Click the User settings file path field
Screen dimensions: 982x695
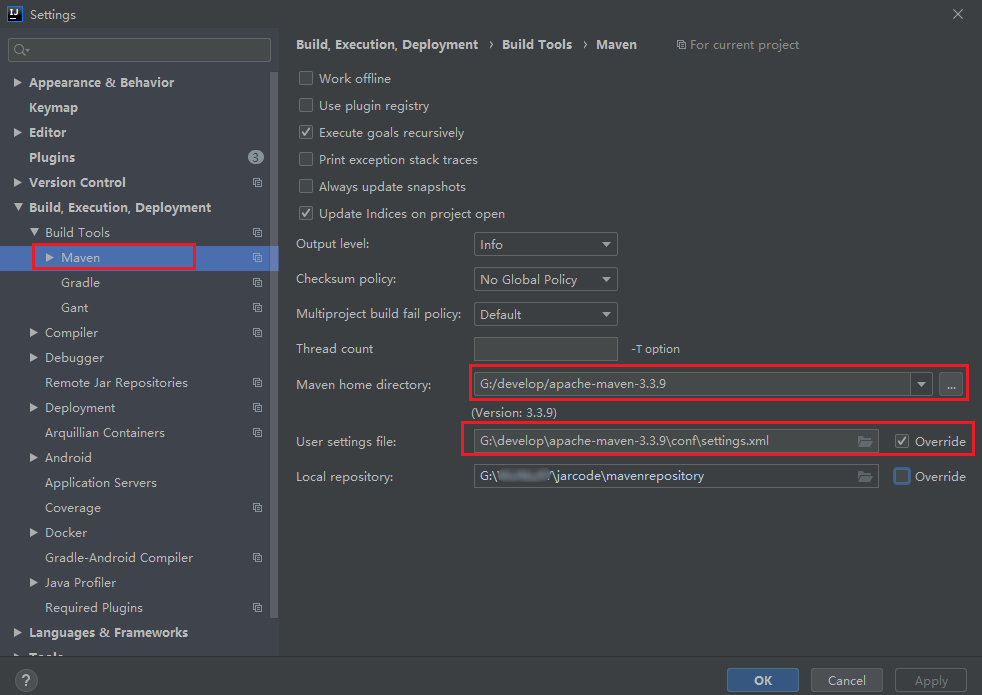pyautogui.click(x=676, y=441)
